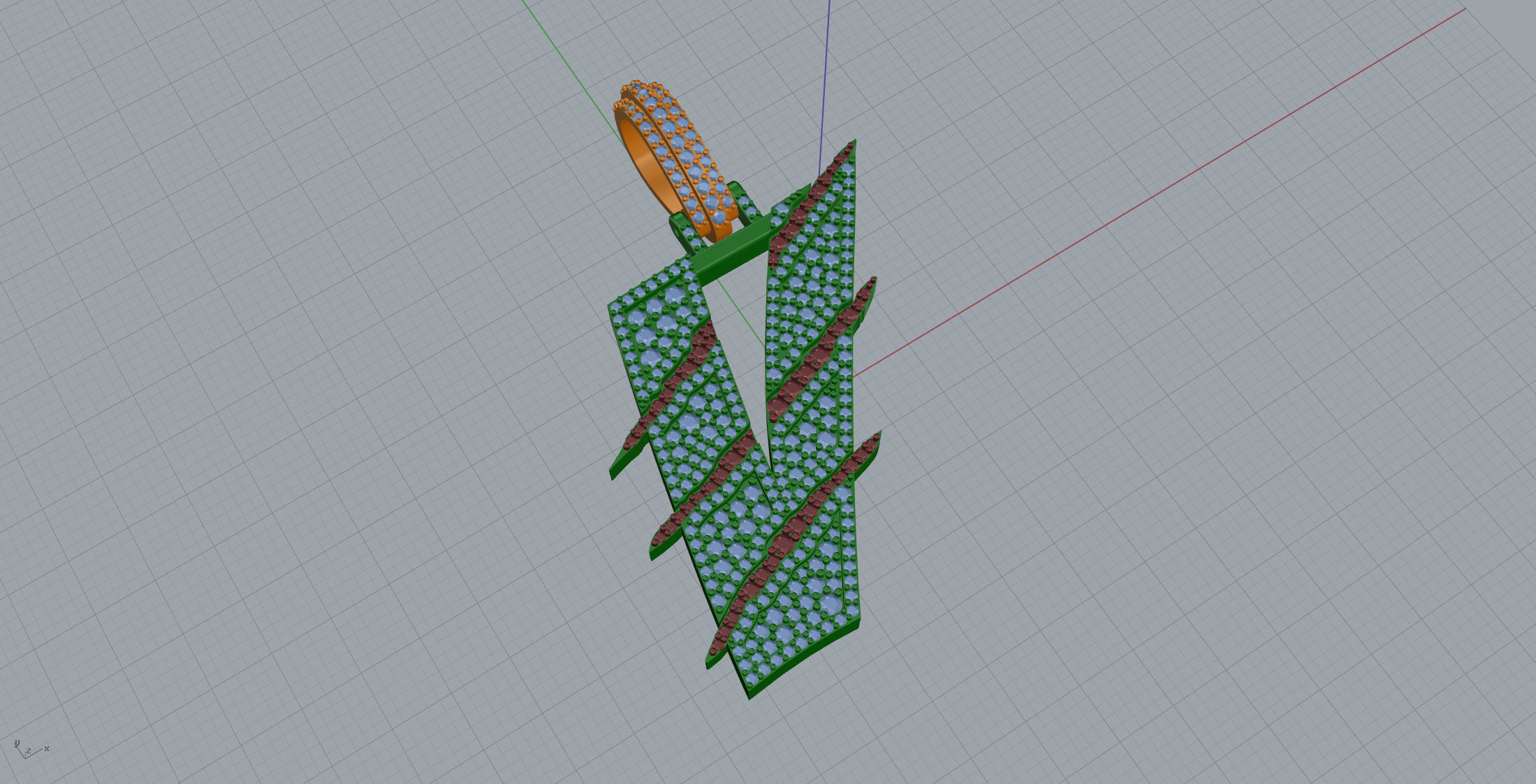
Task: Click the red X-axis construction line
Action: click(x=1160, y=193)
